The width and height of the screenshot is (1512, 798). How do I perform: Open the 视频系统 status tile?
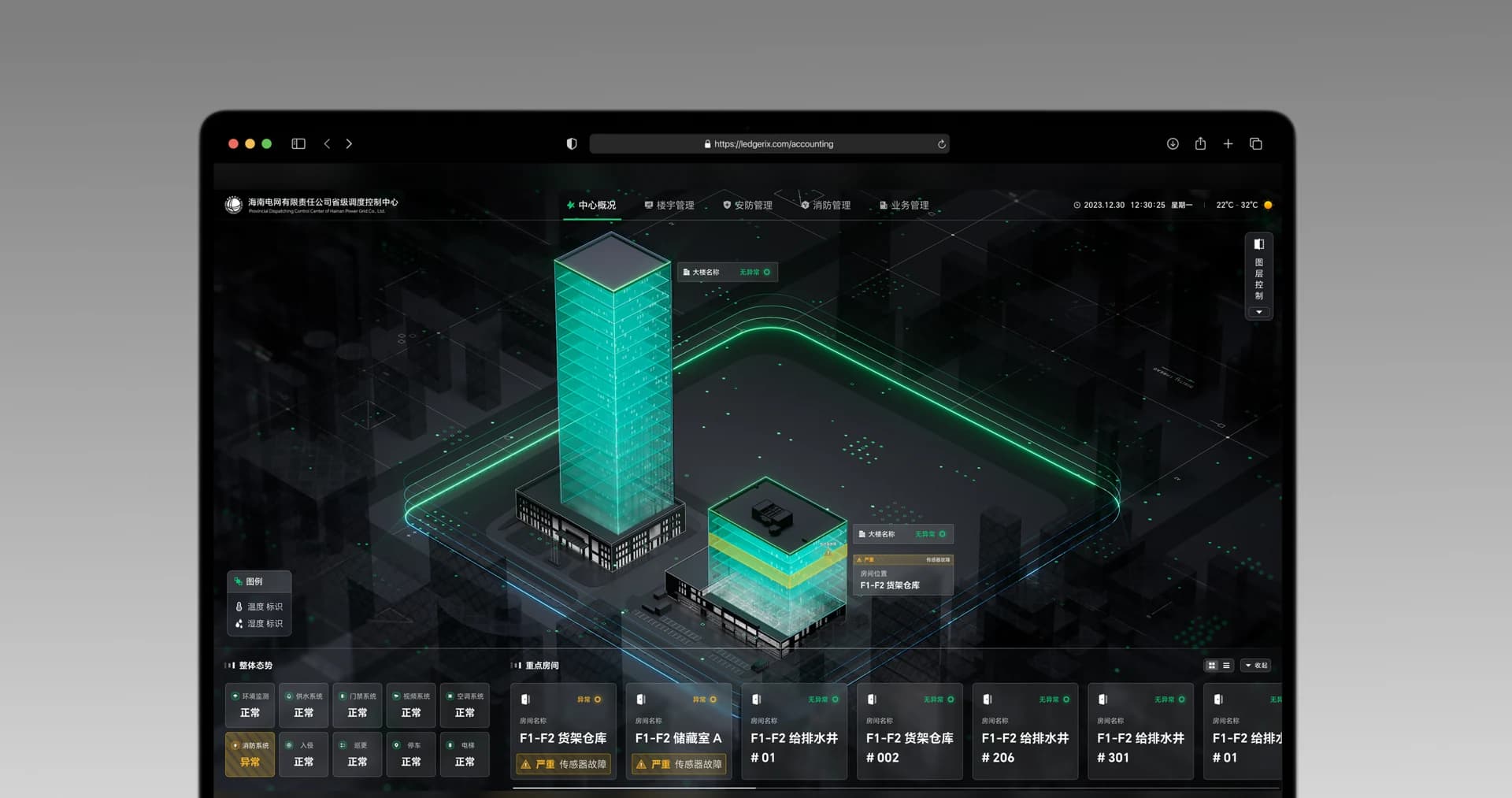[411, 705]
